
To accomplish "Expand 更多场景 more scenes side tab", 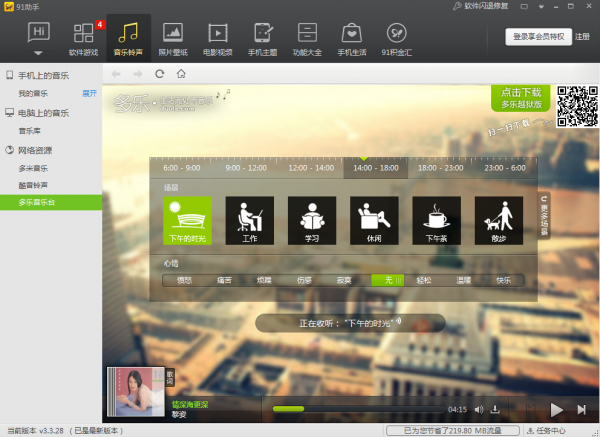I will point(544,216).
